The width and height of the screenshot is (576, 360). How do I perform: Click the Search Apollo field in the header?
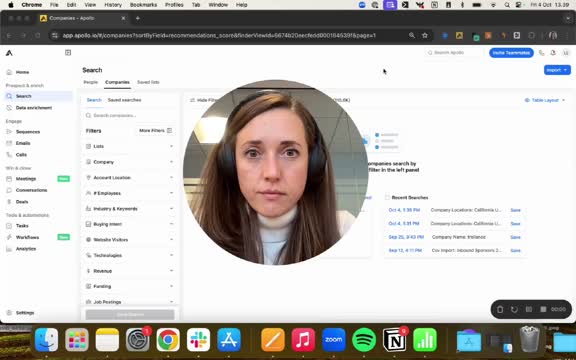pyautogui.click(x=454, y=53)
